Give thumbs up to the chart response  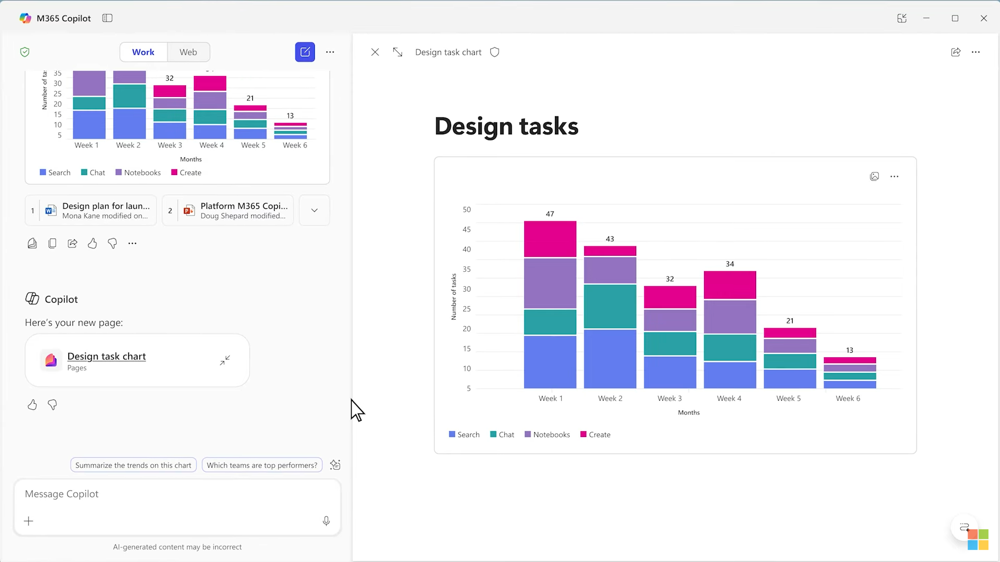(x=92, y=243)
